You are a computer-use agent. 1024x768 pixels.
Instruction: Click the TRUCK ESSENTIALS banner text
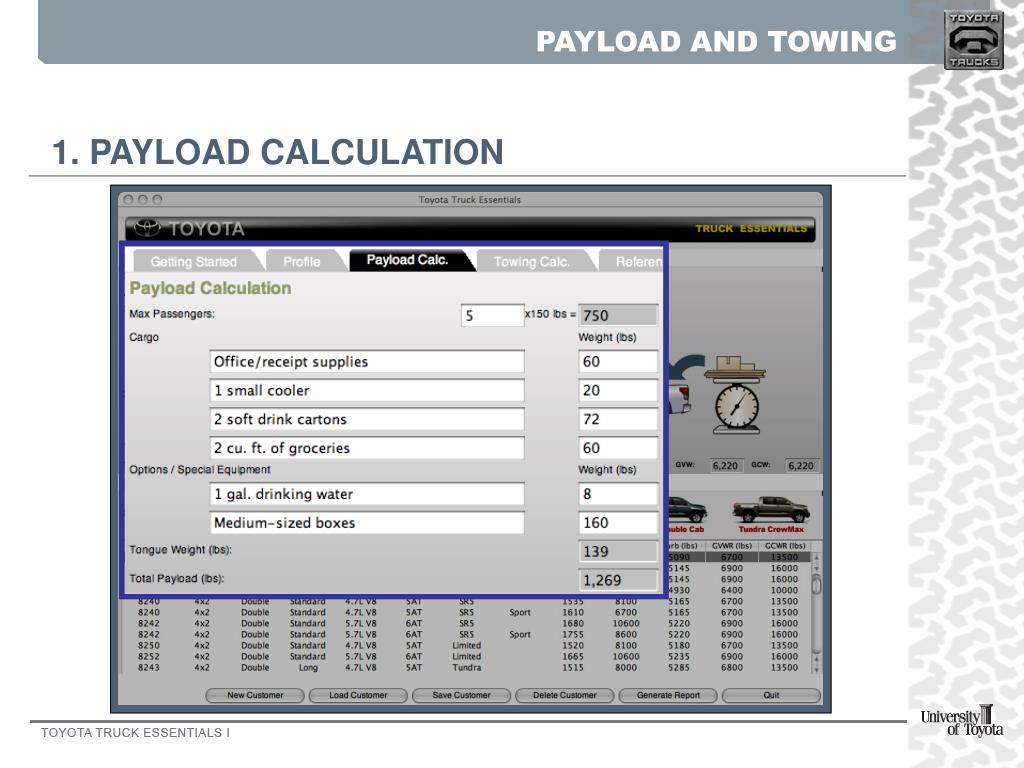(x=751, y=229)
